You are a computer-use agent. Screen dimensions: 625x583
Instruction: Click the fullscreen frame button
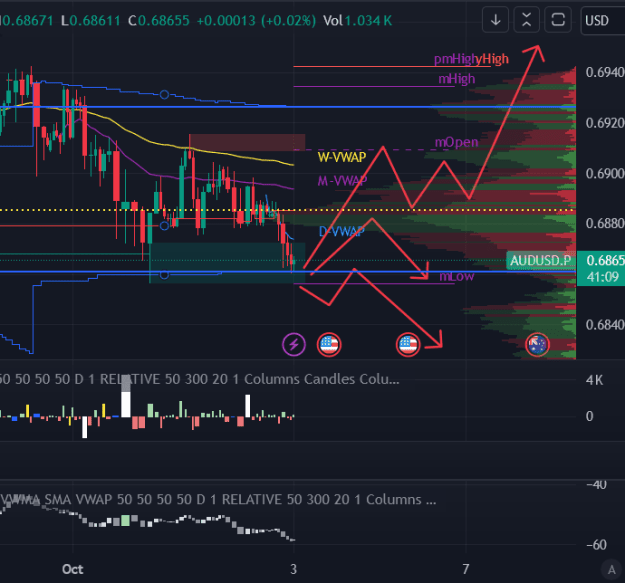[558, 20]
